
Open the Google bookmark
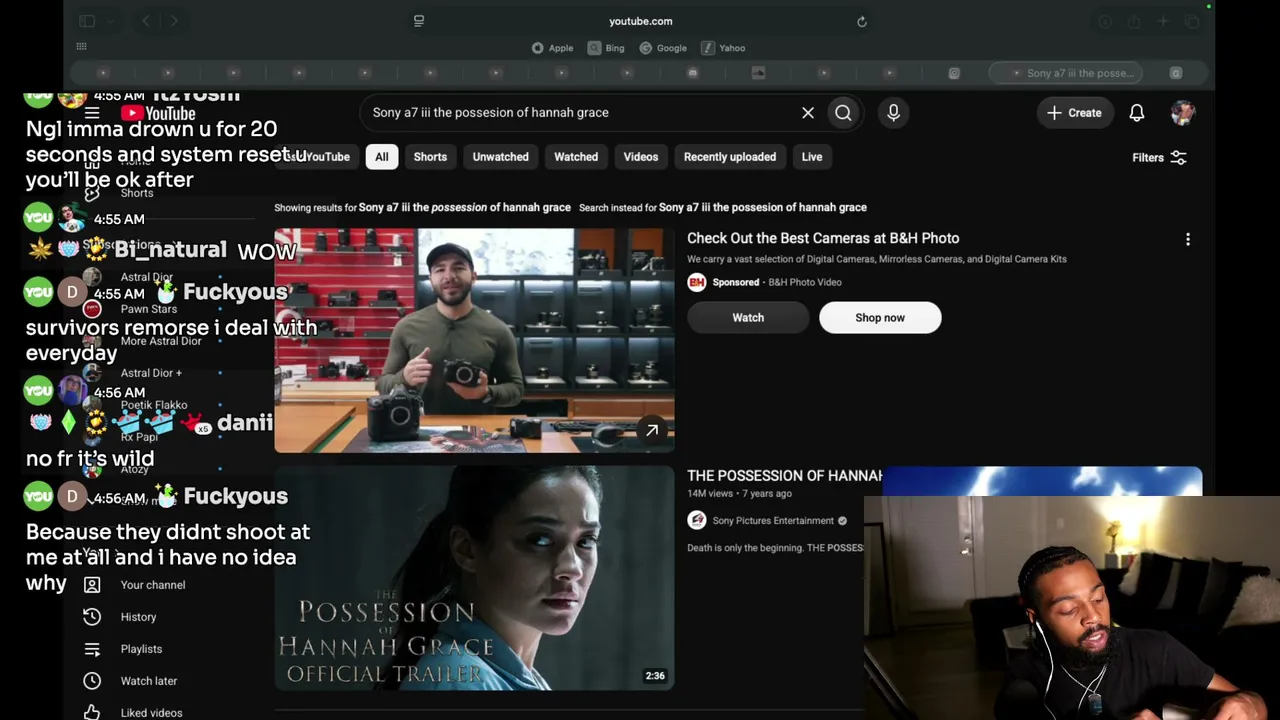pyautogui.click(x=663, y=48)
